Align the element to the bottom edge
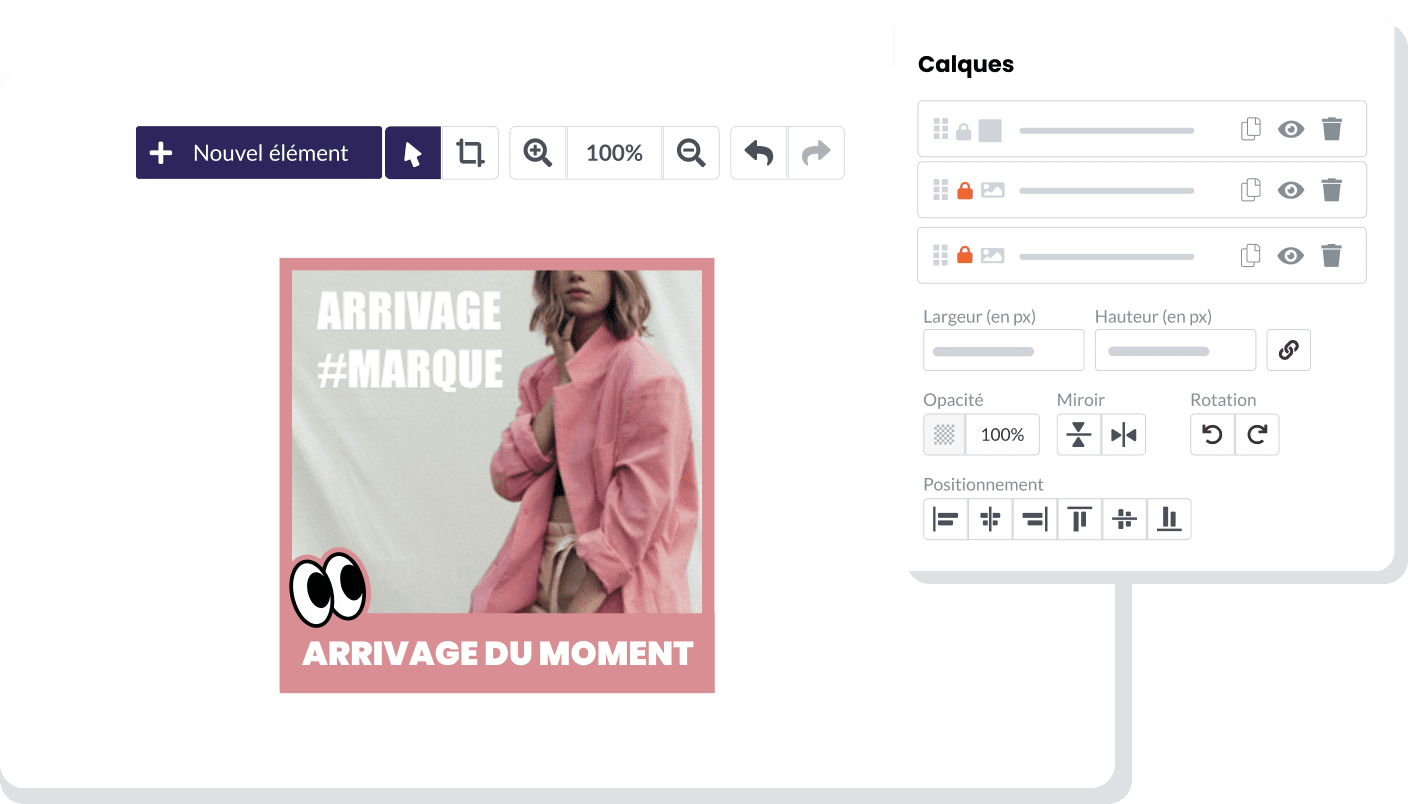The height and width of the screenshot is (804, 1408). [1169, 519]
